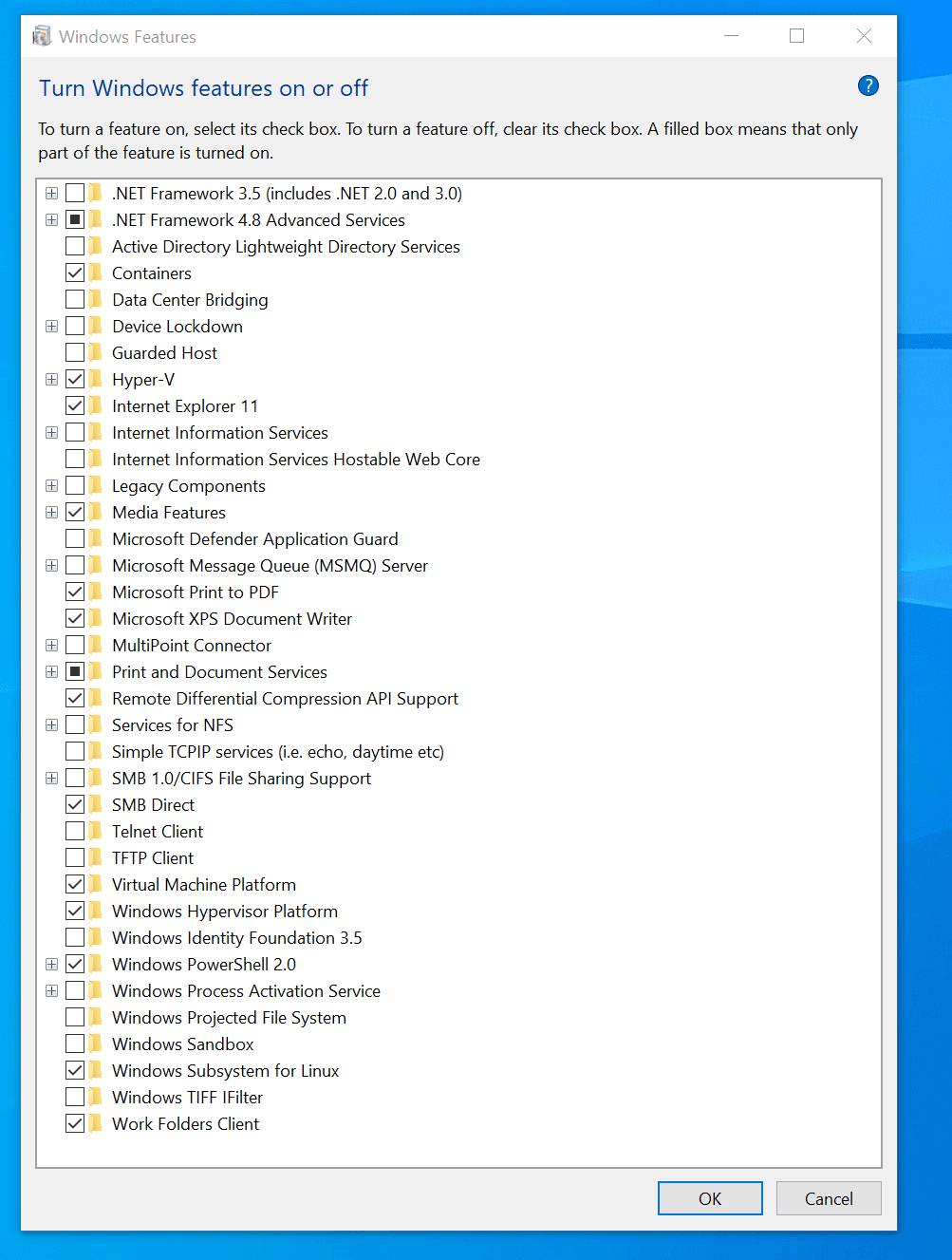Image resolution: width=952 pixels, height=1260 pixels.
Task: Click the folder icon next to Hyper-V
Action: pyautogui.click(x=96, y=380)
